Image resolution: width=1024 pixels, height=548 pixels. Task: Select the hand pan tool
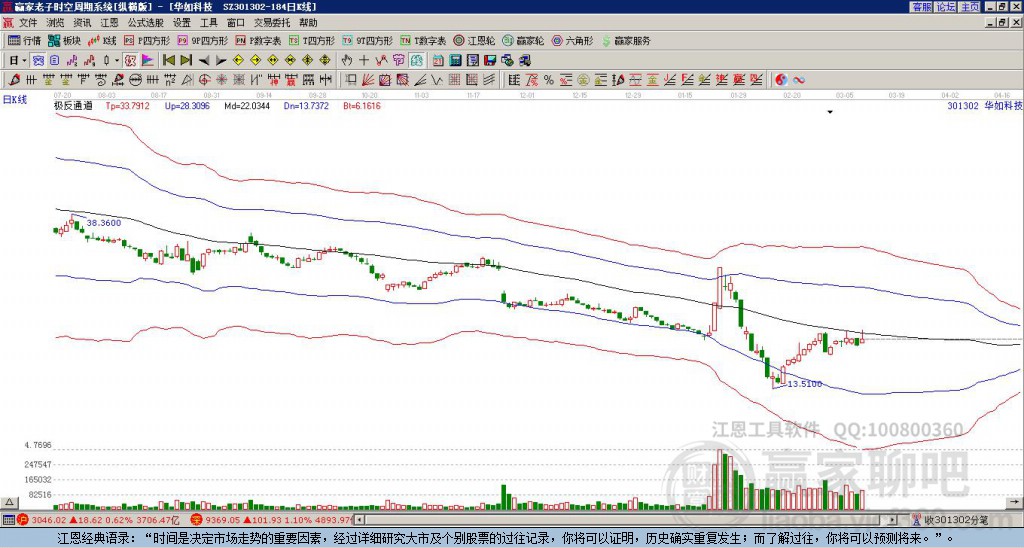(x=346, y=61)
